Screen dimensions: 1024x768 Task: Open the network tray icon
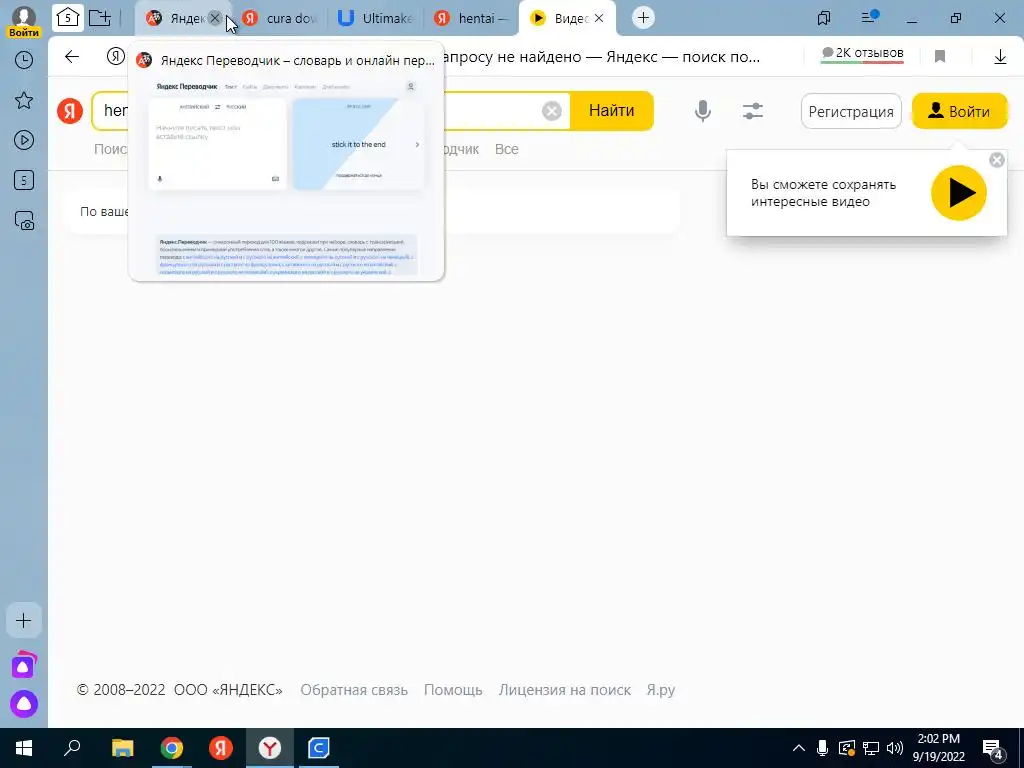[871, 748]
